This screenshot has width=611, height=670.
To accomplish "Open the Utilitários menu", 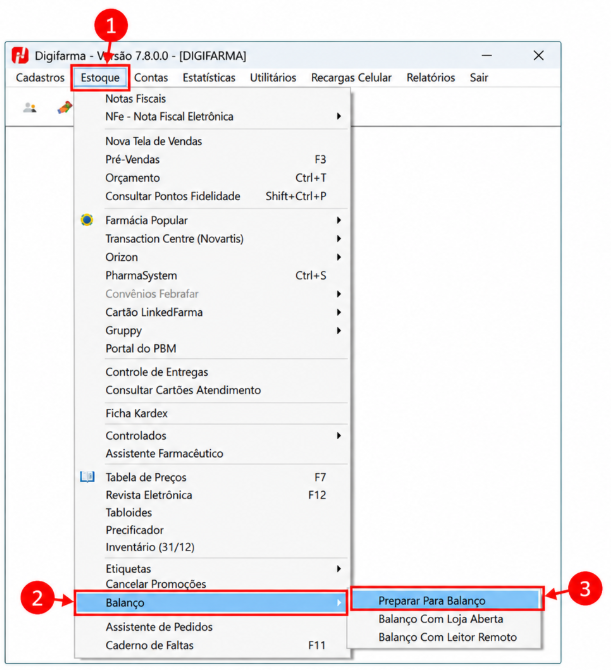I will coord(273,78).
